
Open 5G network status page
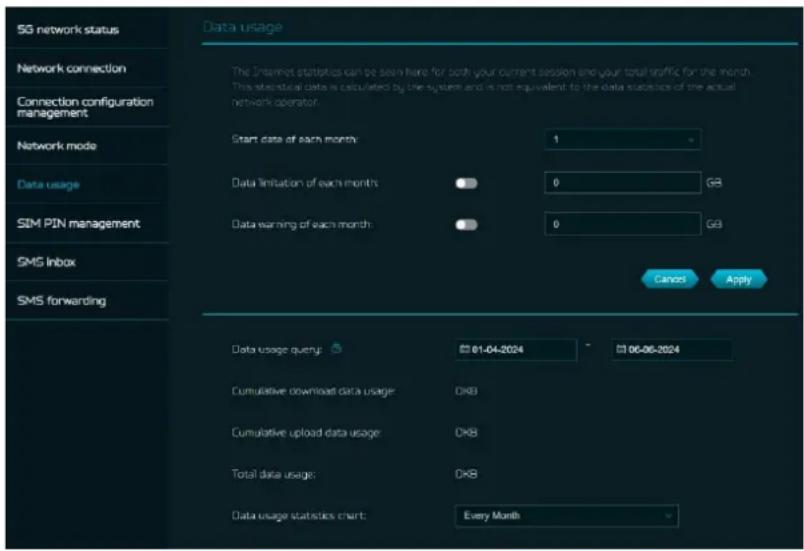68,30
